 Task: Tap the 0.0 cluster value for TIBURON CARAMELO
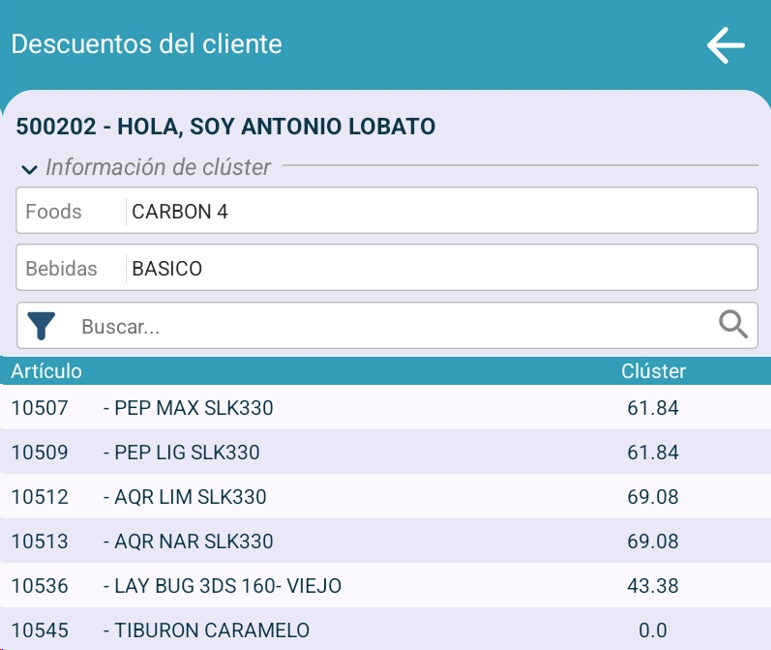pyautogui.click(x=652, y=630)
